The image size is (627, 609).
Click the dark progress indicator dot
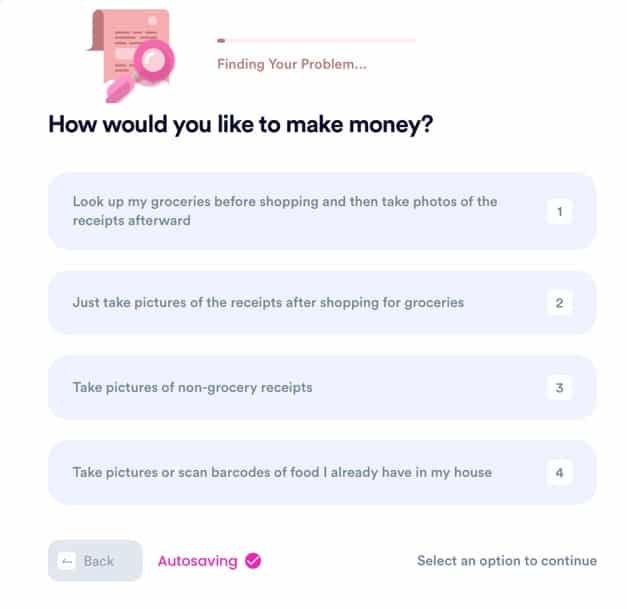(221, 40)
